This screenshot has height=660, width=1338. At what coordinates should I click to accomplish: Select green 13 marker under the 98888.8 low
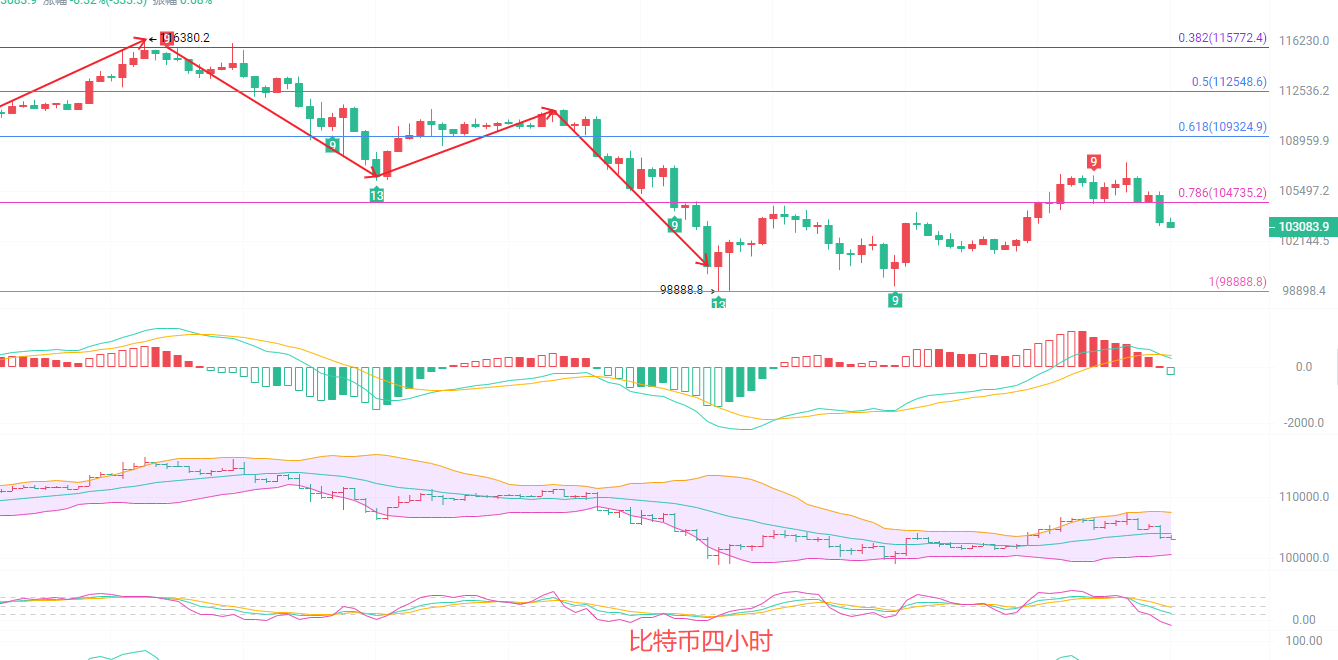point(718,303)
